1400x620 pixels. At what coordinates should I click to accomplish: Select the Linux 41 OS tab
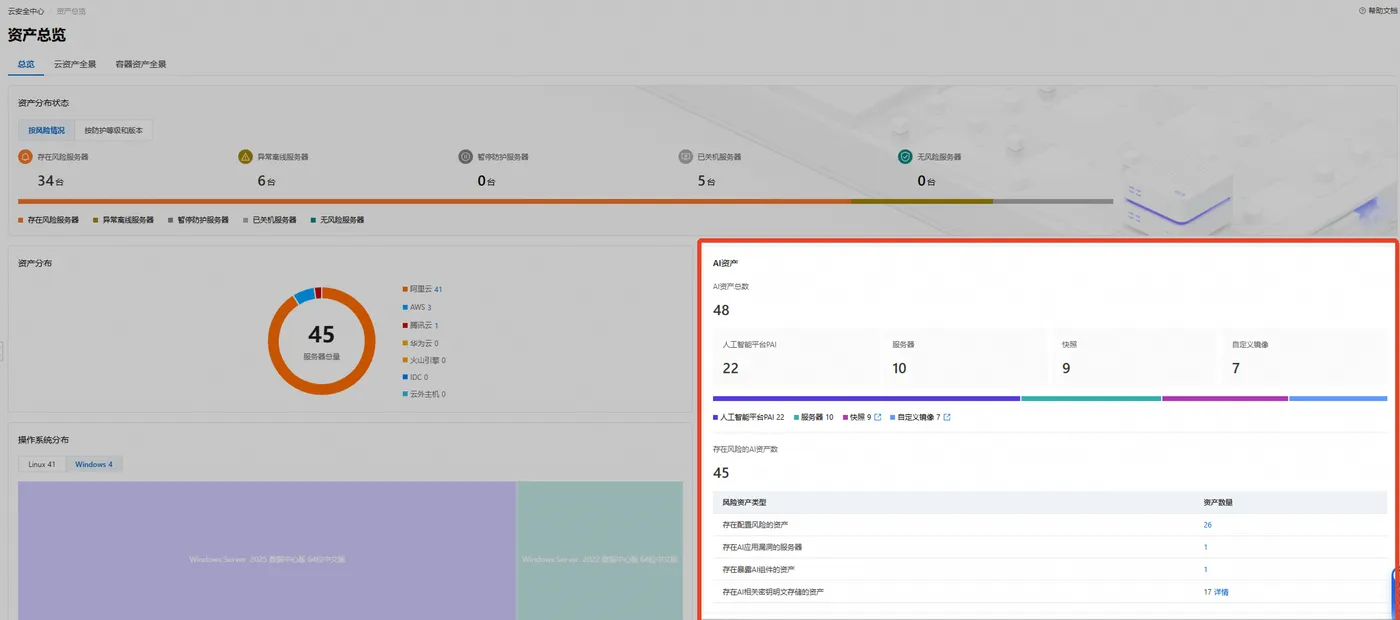[x=42, y=464]
